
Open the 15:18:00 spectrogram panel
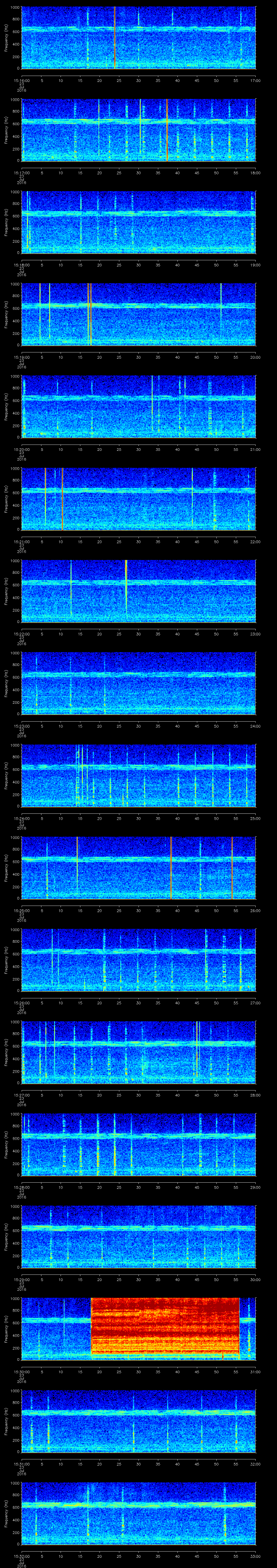[x=139, y=222]
